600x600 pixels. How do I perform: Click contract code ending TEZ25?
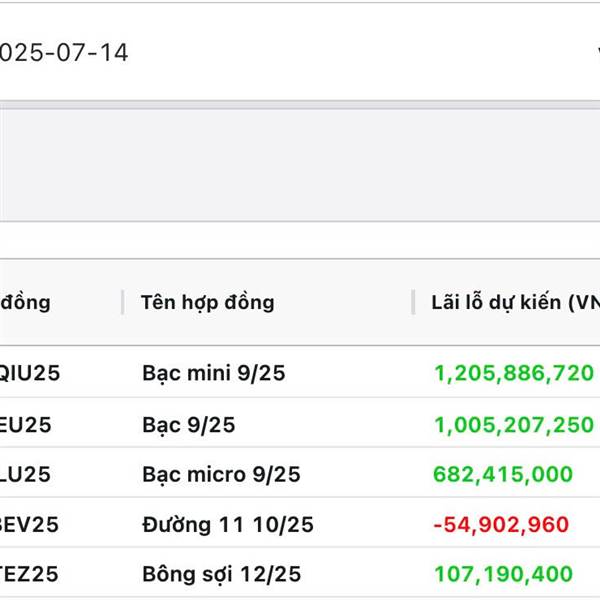29,574
